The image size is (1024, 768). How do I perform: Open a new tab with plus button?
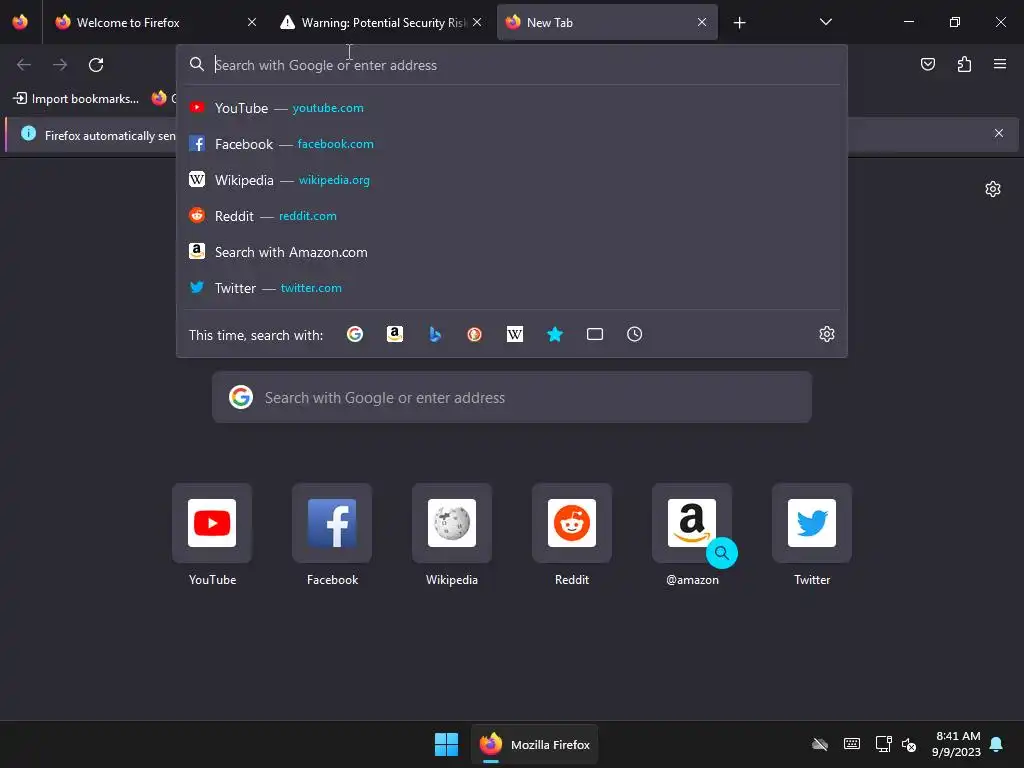click(739, 23)
